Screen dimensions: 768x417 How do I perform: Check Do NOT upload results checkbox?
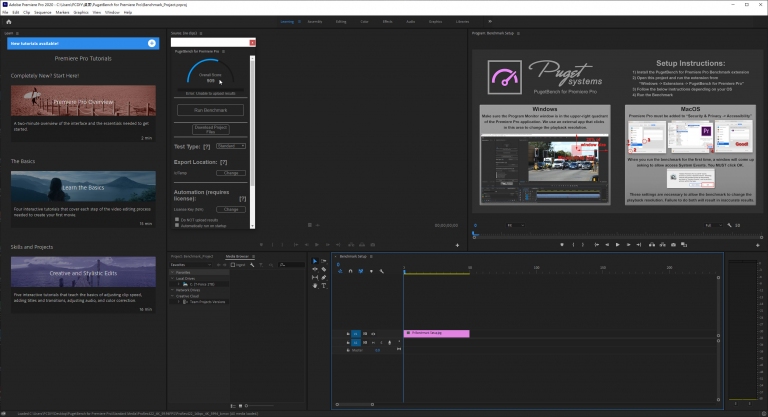pyautogui.click(x=177, y=220)
